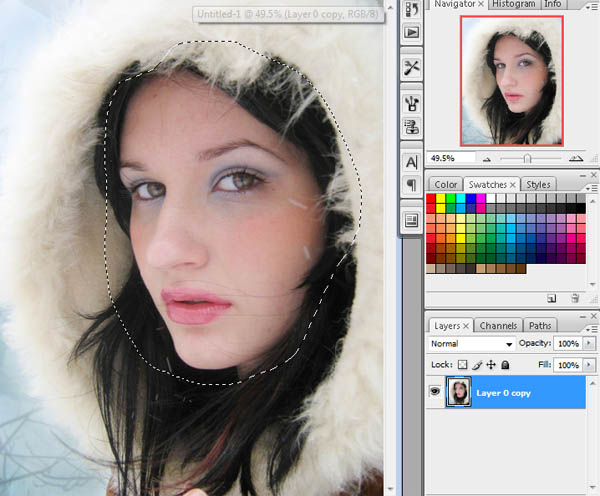The image size is (600, 496).
Task: Switch to the Histogram tab
Action: tap(514, 6)
